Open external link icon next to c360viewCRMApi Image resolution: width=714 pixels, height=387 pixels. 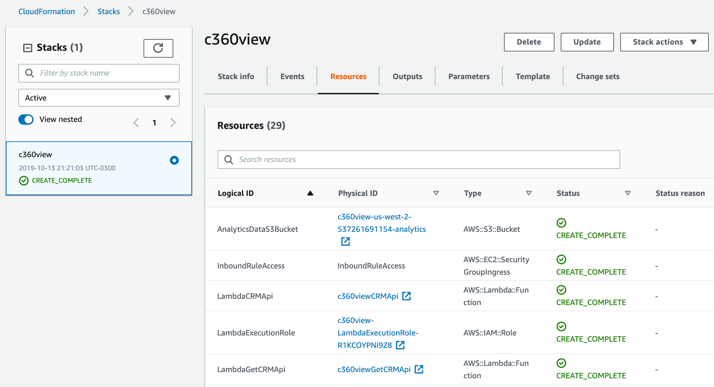(406, 296)
